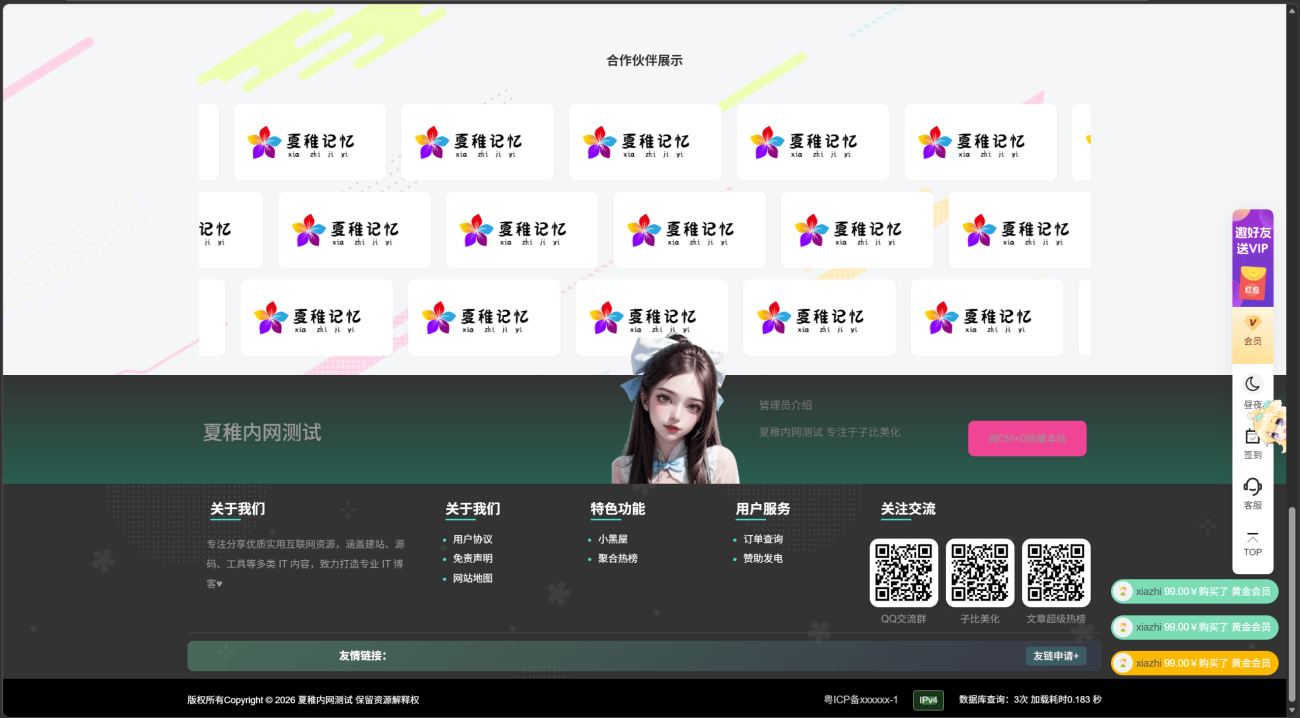
Task: Click the 粤ICP备 record number link
Action: 860,700
